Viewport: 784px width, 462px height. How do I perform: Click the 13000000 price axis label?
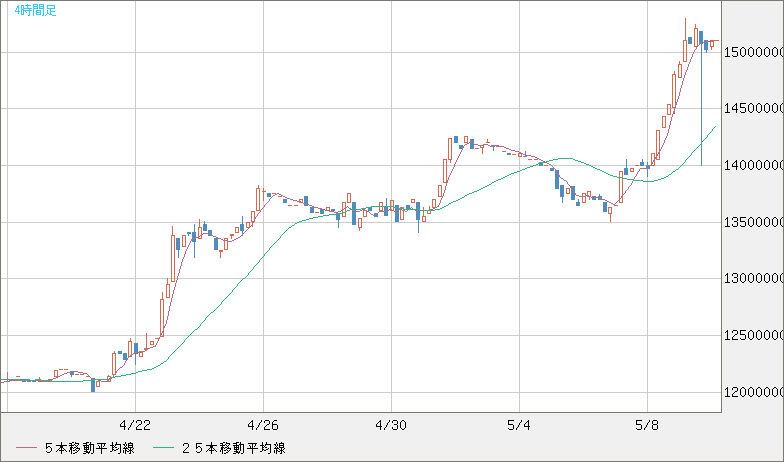[x=754, y=278]
